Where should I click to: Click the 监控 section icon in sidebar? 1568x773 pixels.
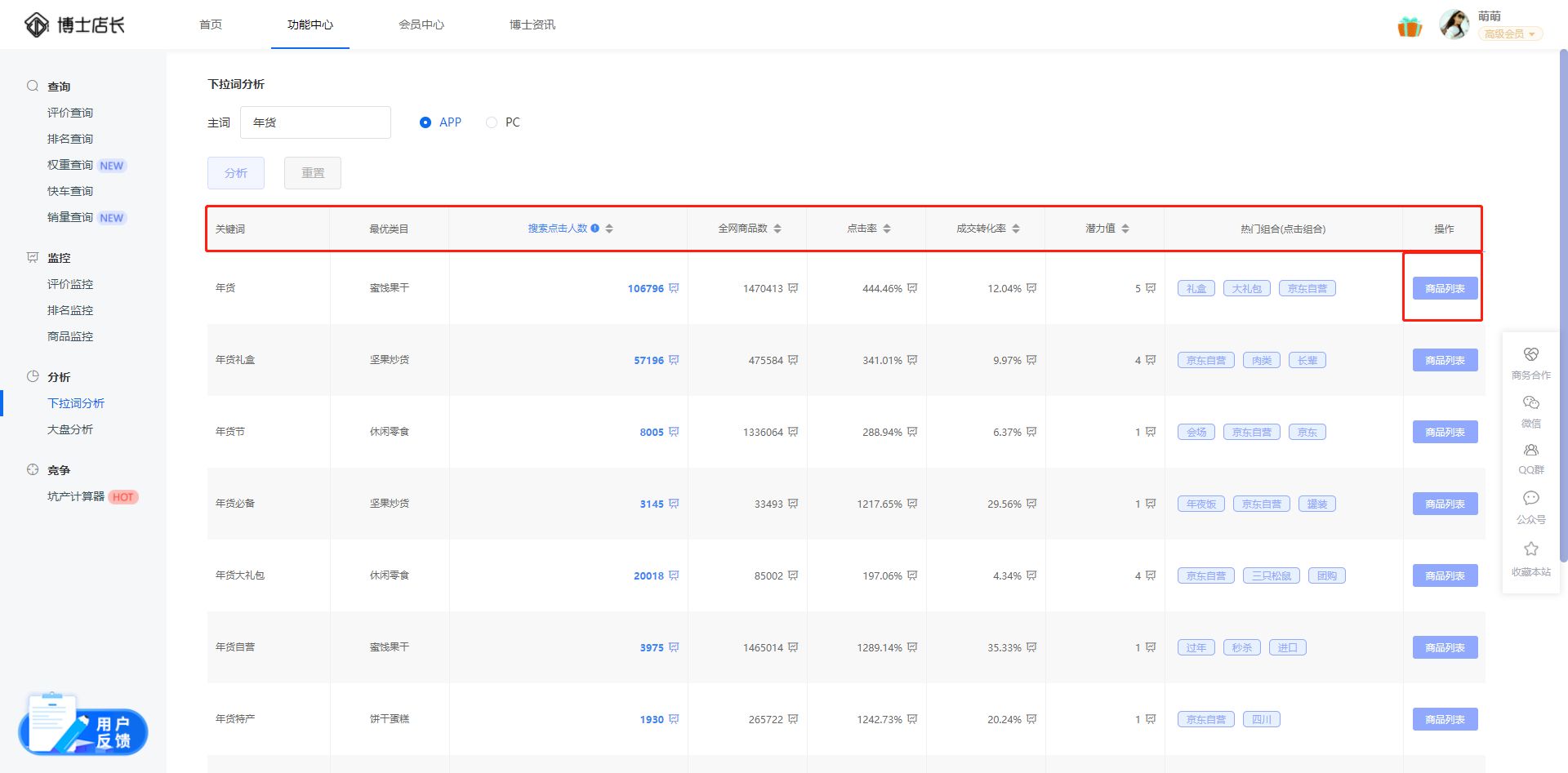tap(33, 257)
